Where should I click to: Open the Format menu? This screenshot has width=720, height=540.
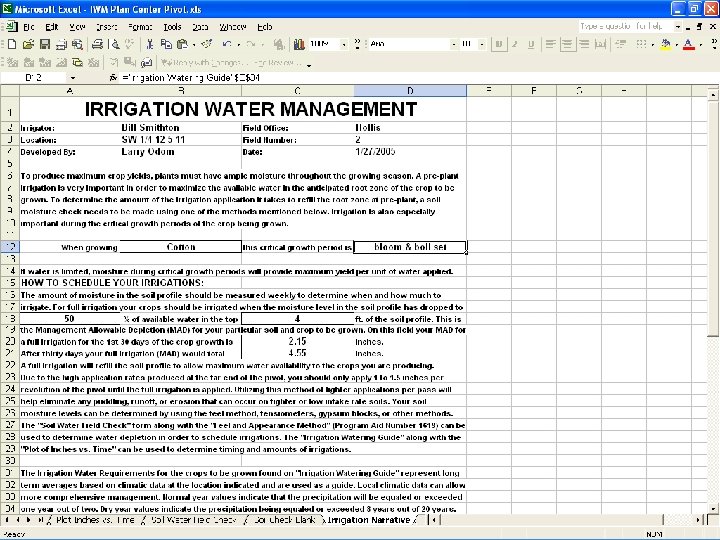[x=140, y=27]
